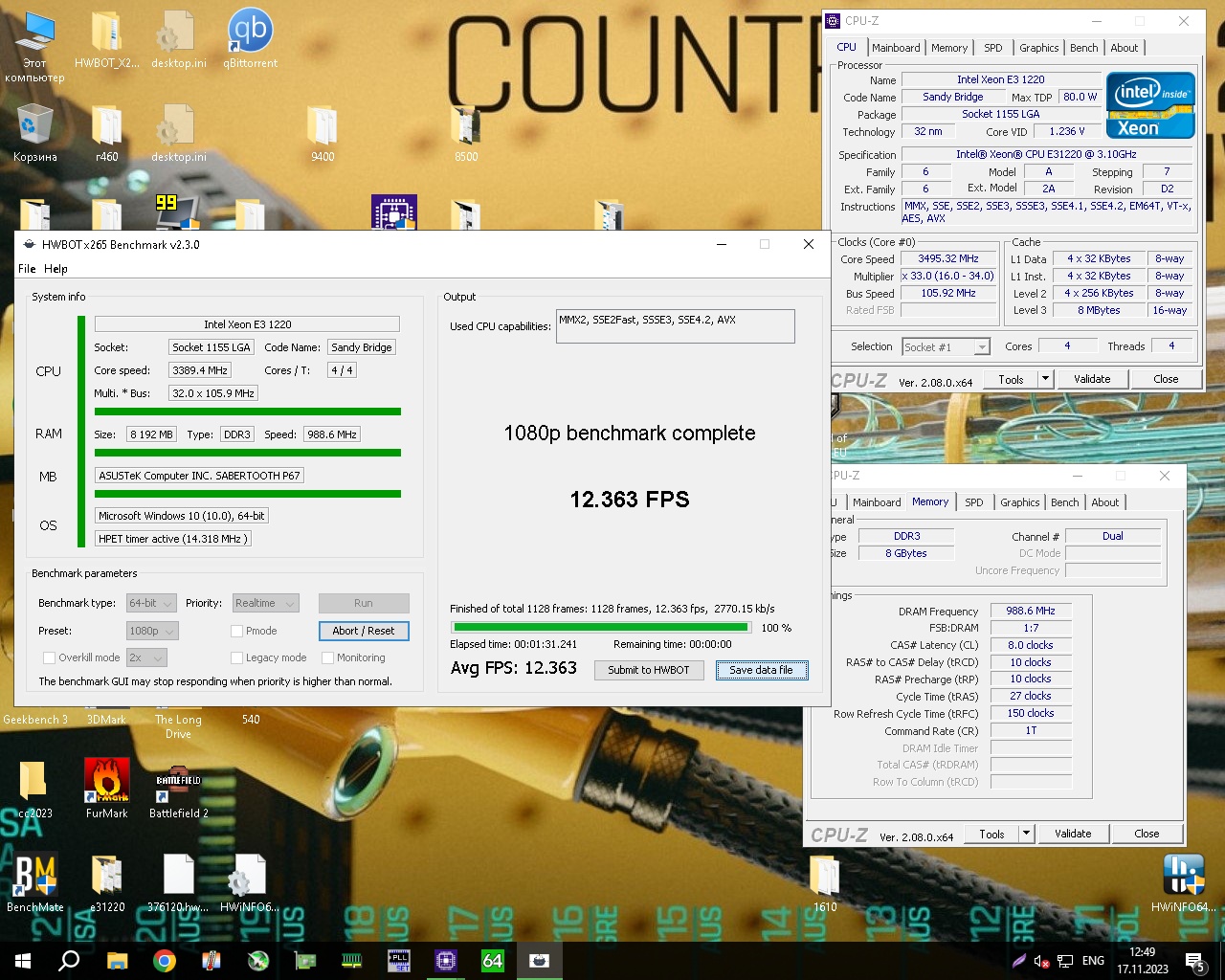Open Bench tab in lower CPU-Z window
Image resolution: width=1225 pixels, height=980 pixels.
point(1064,502)
